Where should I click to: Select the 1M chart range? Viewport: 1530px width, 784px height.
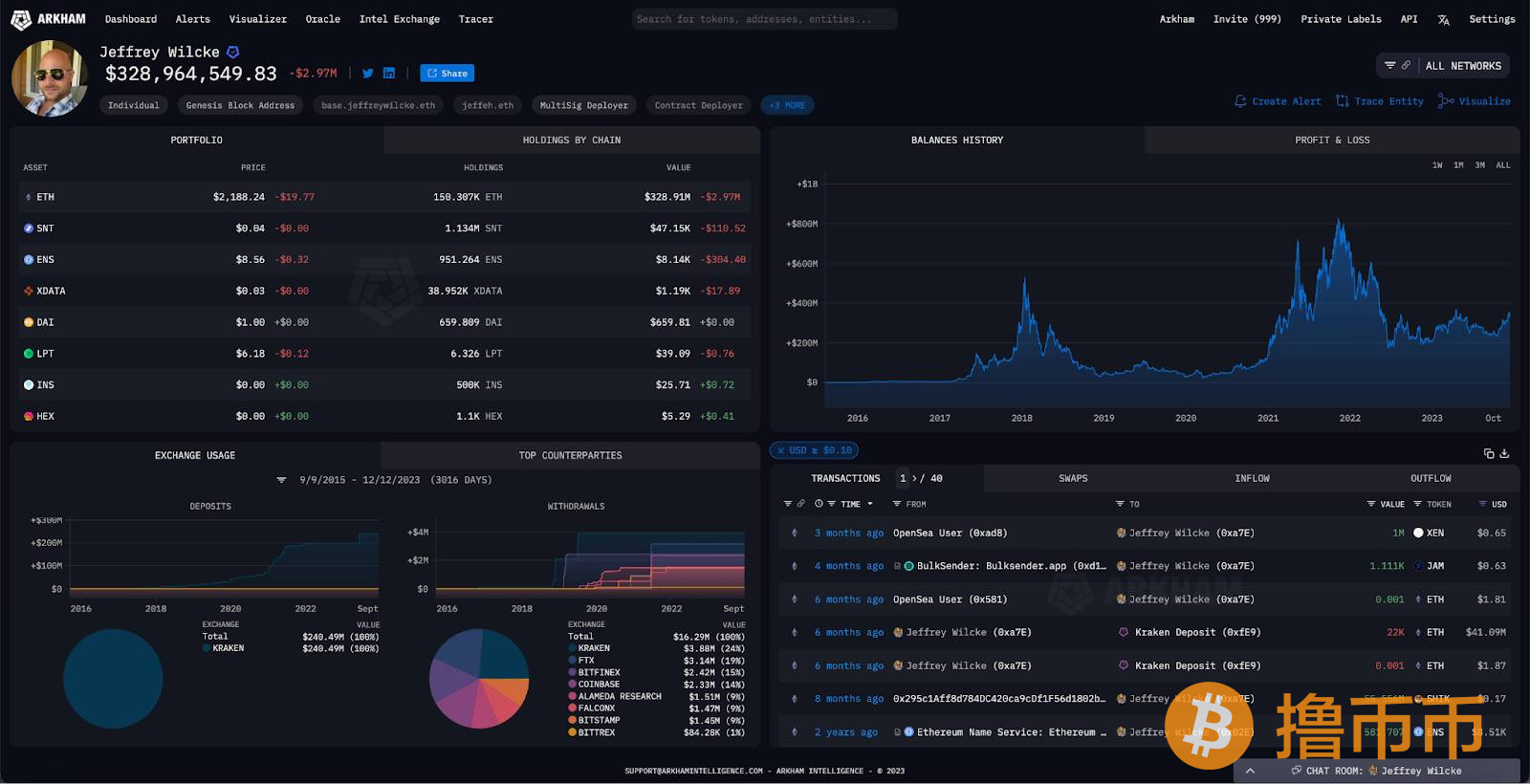(1458, 165)
